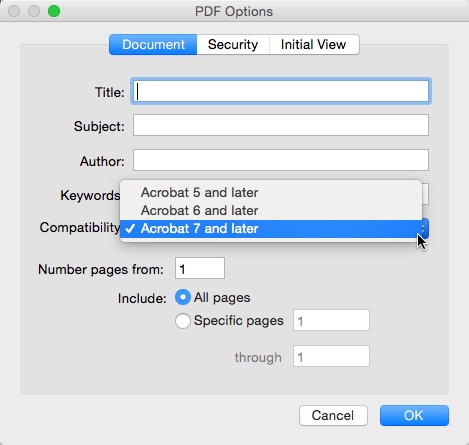Click the Subject text field
Viewport: 469px width, 445px height.
tap(281, 125)
